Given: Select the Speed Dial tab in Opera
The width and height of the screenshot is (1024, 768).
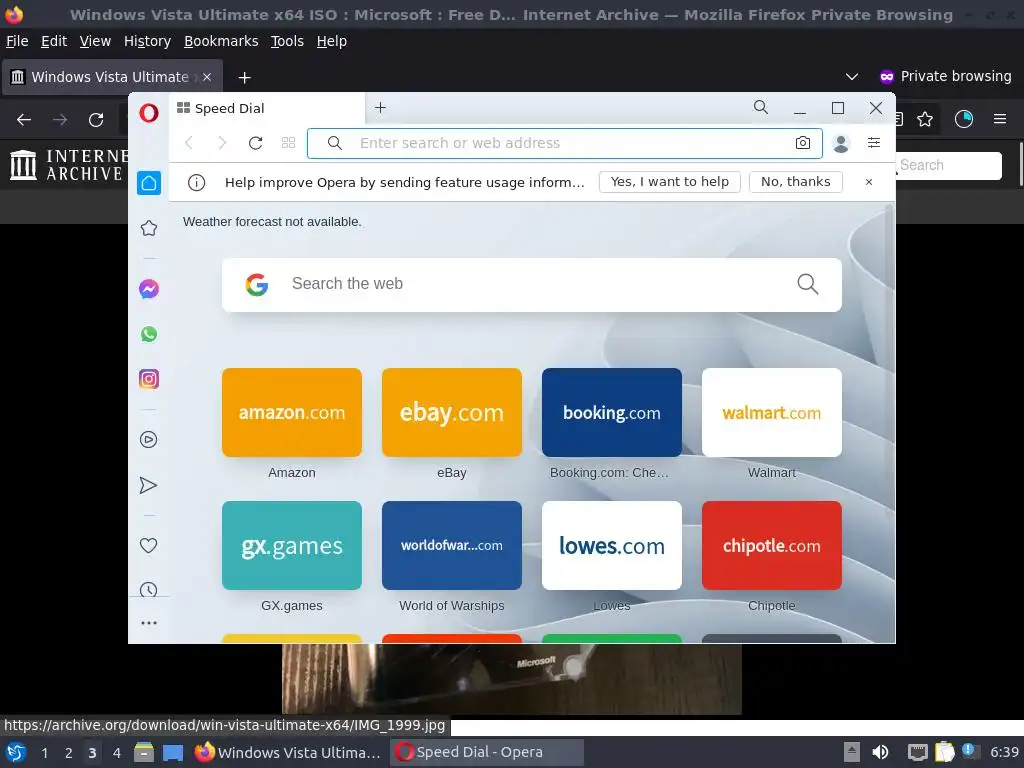Looking at the screenshot, I should coord(267,108).
